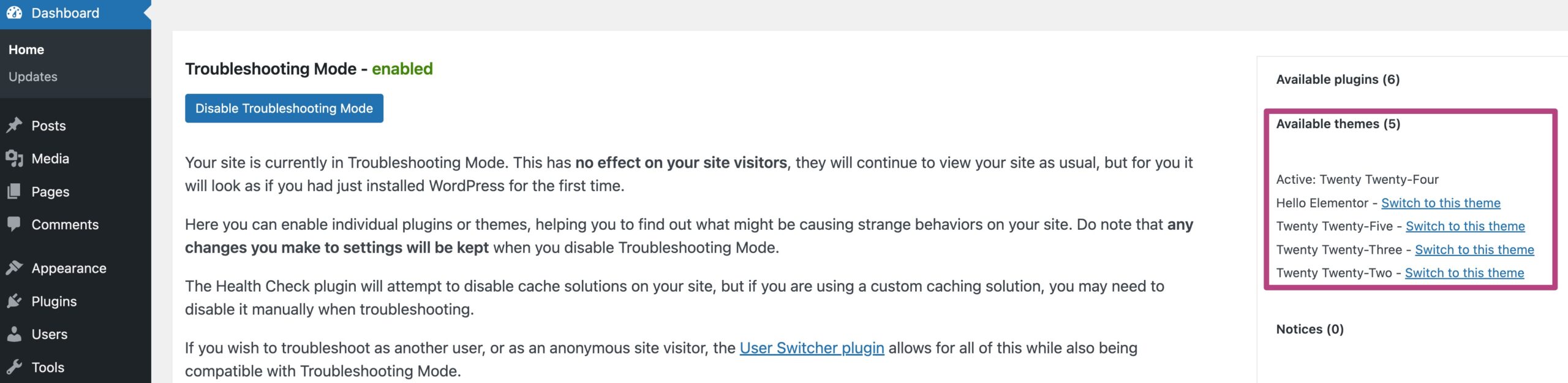This screenshot has width=1568, height=383.
Task: Expand the Notices (0) section
Action: tap(1310, 330)
